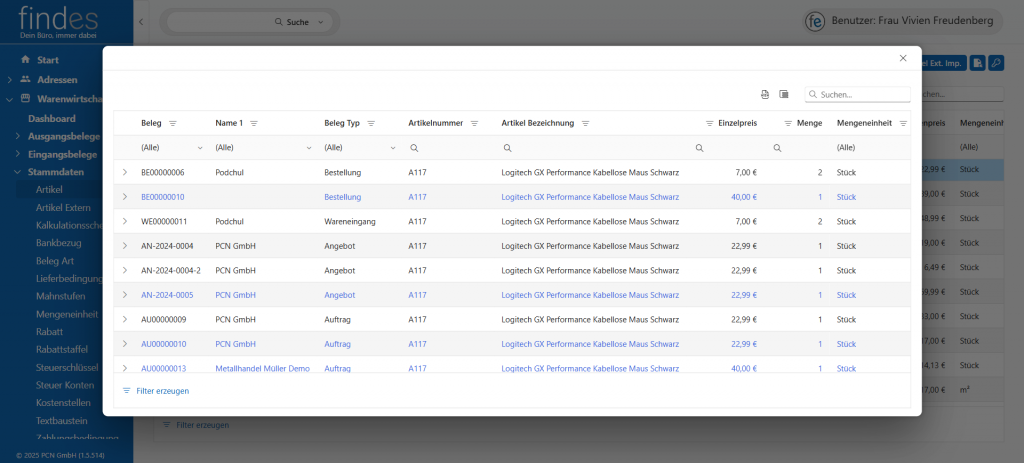Open the Beleg column header filter icon

173,123
